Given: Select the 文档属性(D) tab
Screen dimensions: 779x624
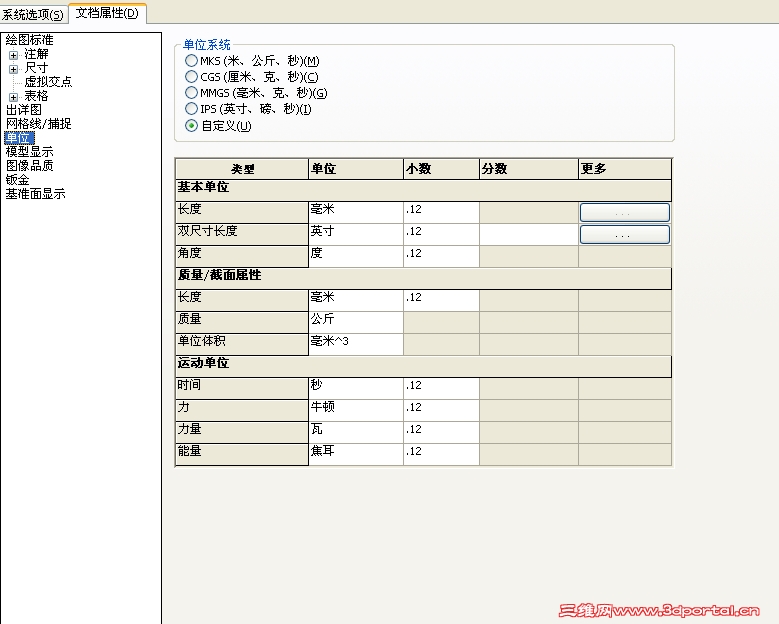Looking at the screenshot, I should click(107, 13).
